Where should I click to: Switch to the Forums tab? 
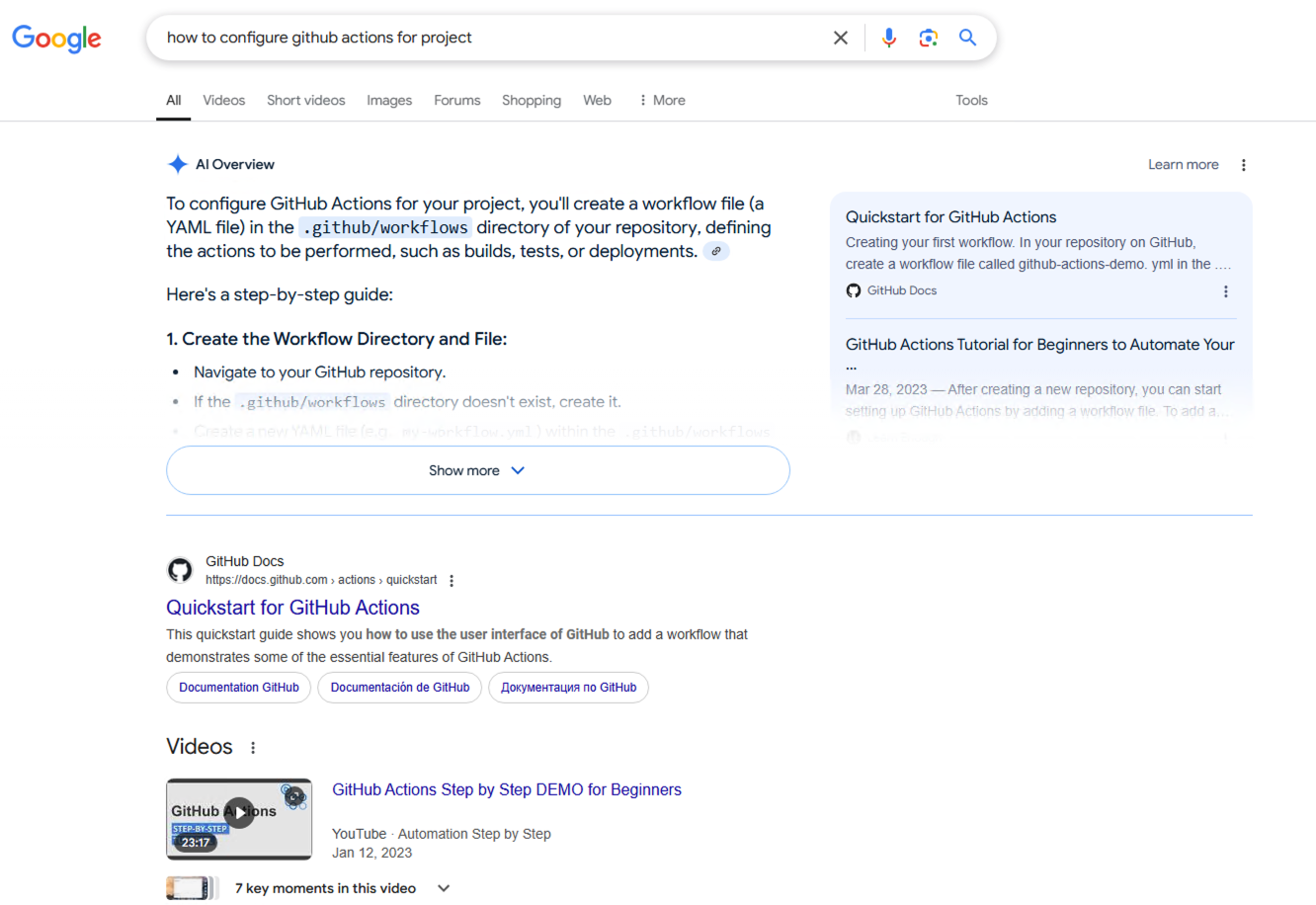tap(457, 100)
